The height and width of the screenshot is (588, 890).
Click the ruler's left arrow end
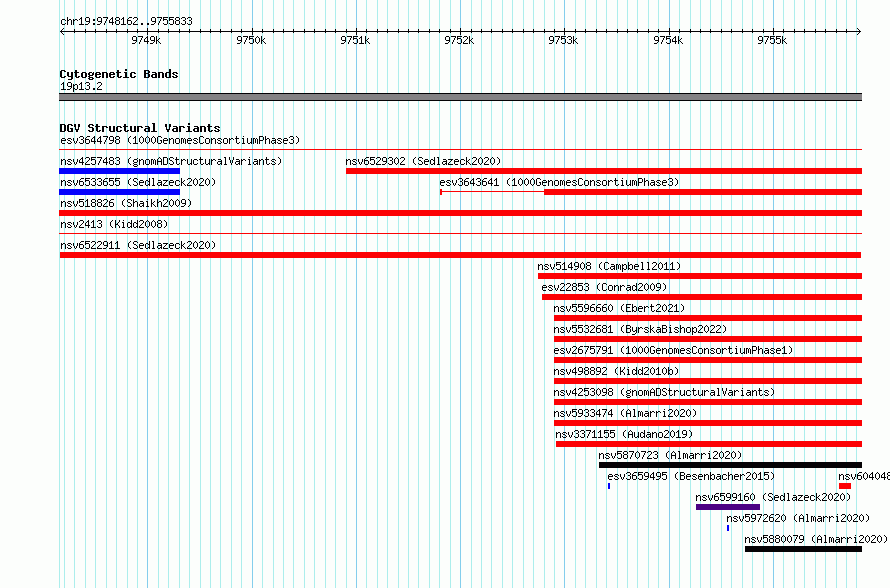click(62, 32)
